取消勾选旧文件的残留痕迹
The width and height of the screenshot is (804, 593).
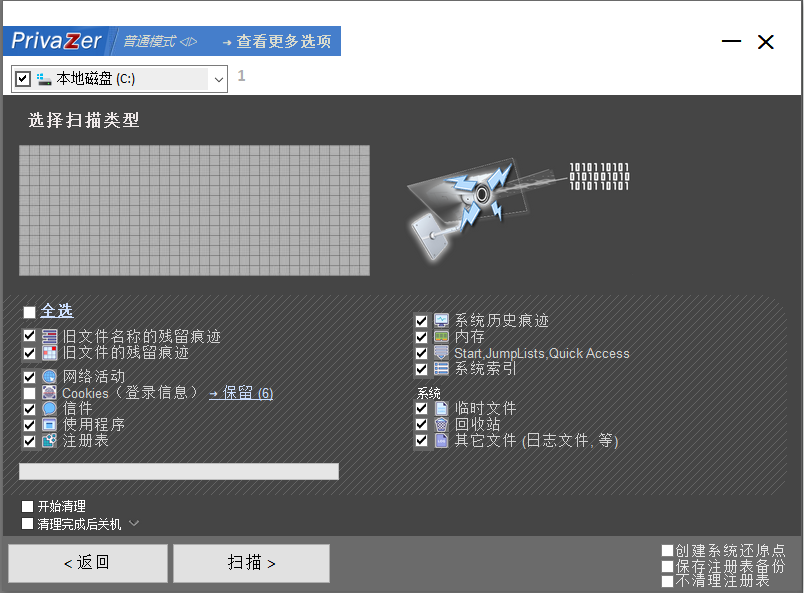coord(29,353)
